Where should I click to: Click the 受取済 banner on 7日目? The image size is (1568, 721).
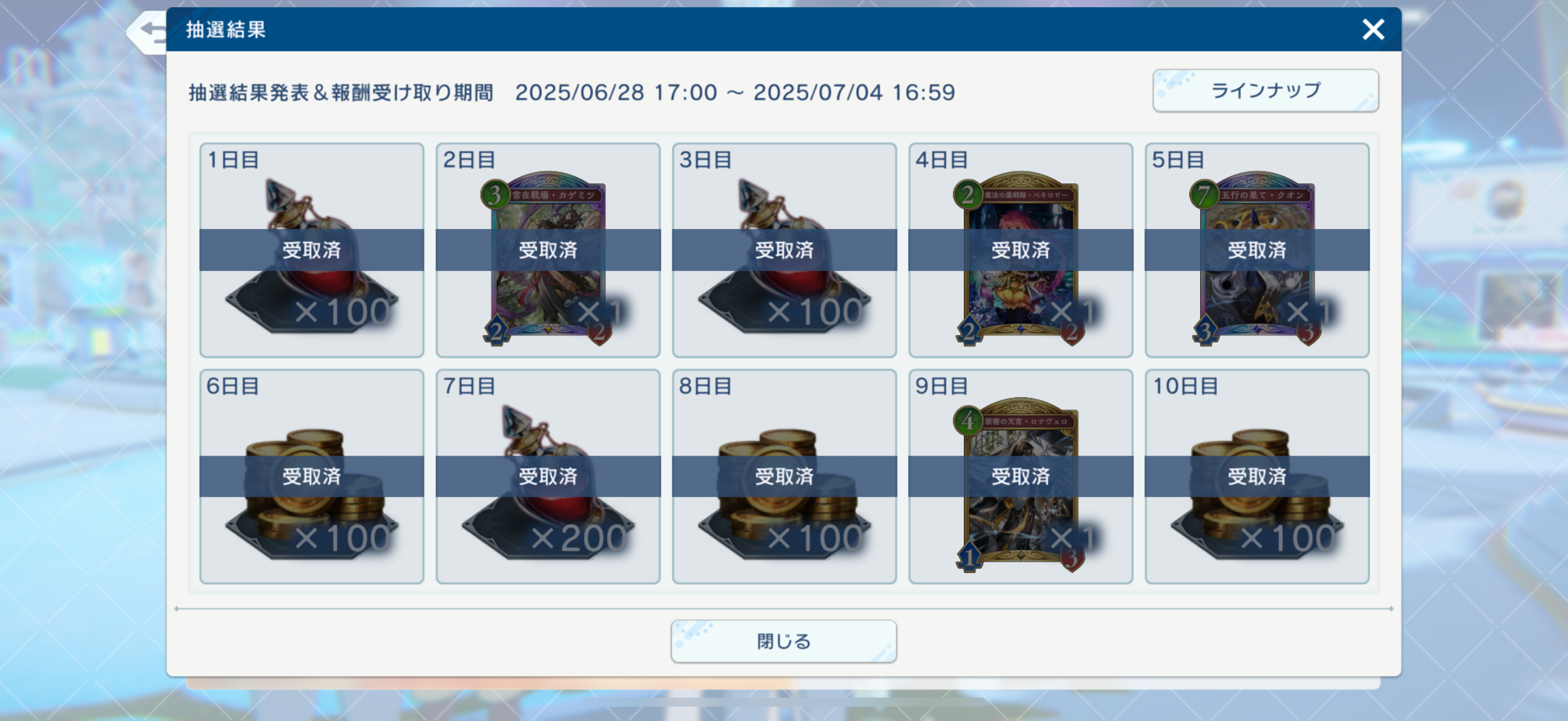tap(548, 476)
